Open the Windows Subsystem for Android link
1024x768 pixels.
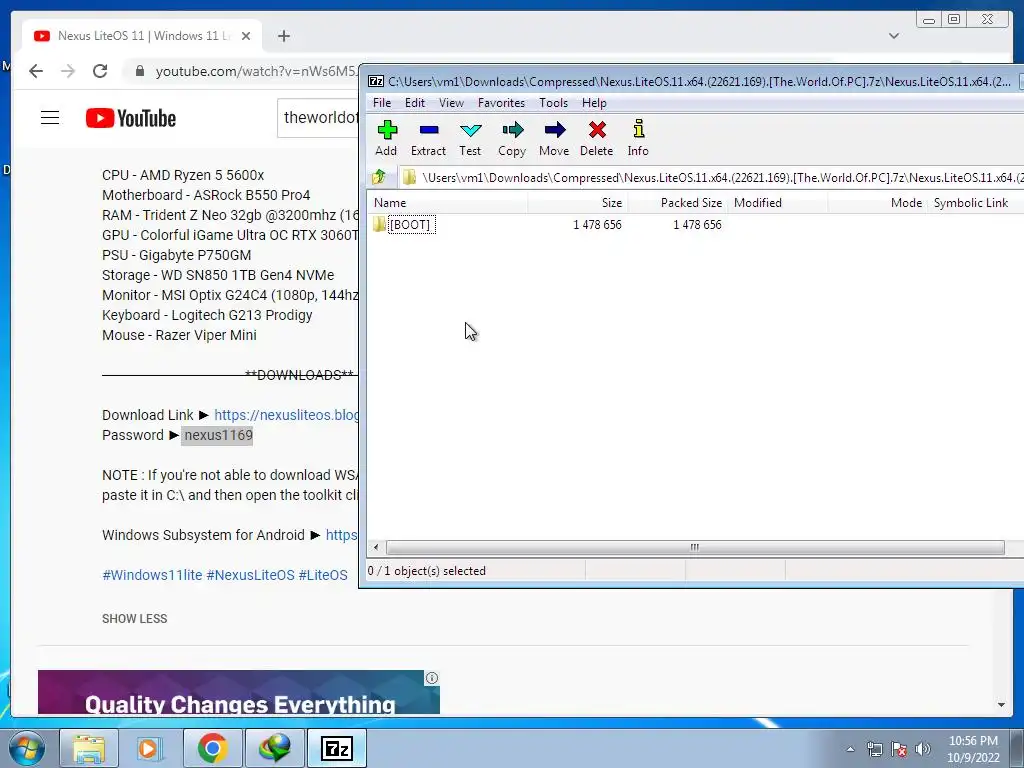[x=342, y=535]
